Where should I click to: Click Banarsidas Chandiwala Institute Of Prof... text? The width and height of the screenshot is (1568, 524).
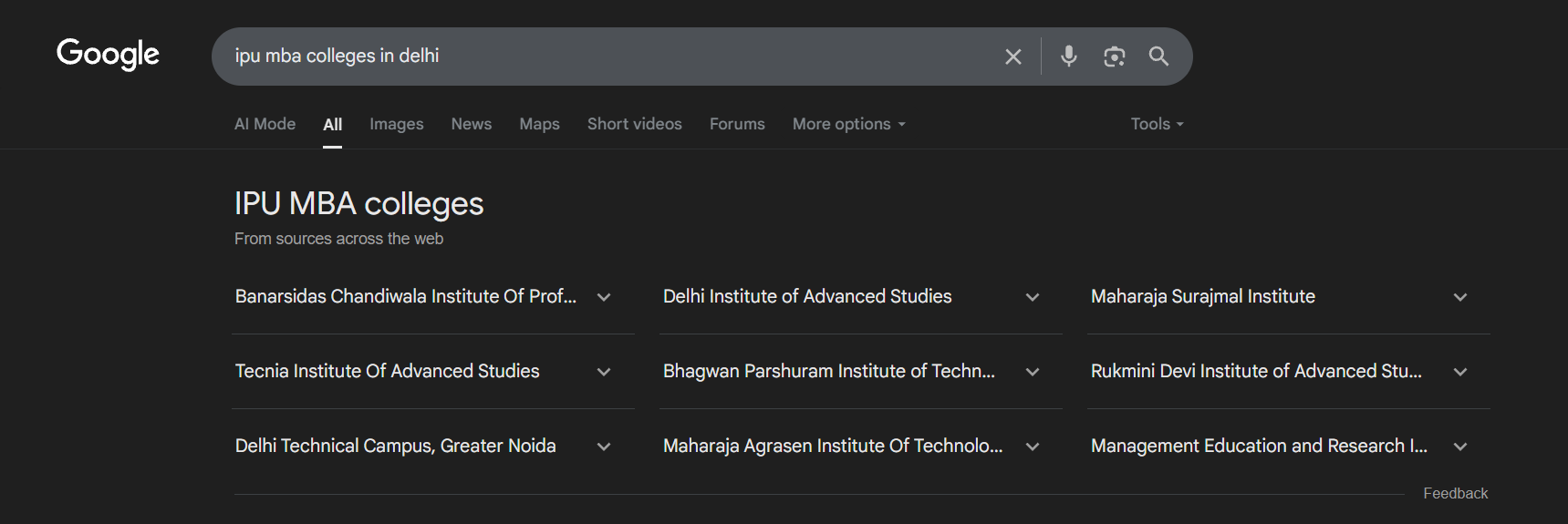406,296
